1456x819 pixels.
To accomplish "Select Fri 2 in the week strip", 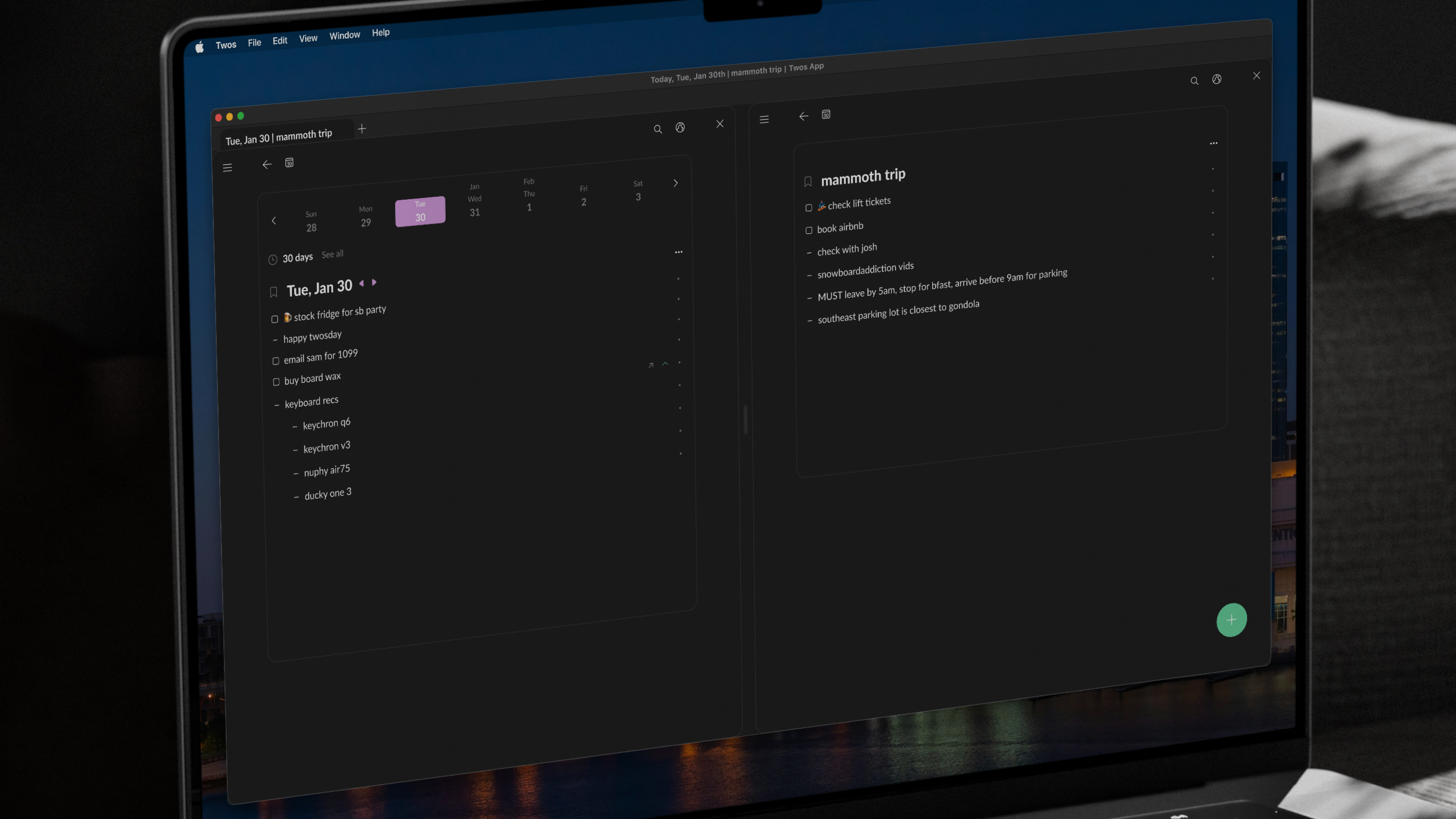I will pos(584,196).
